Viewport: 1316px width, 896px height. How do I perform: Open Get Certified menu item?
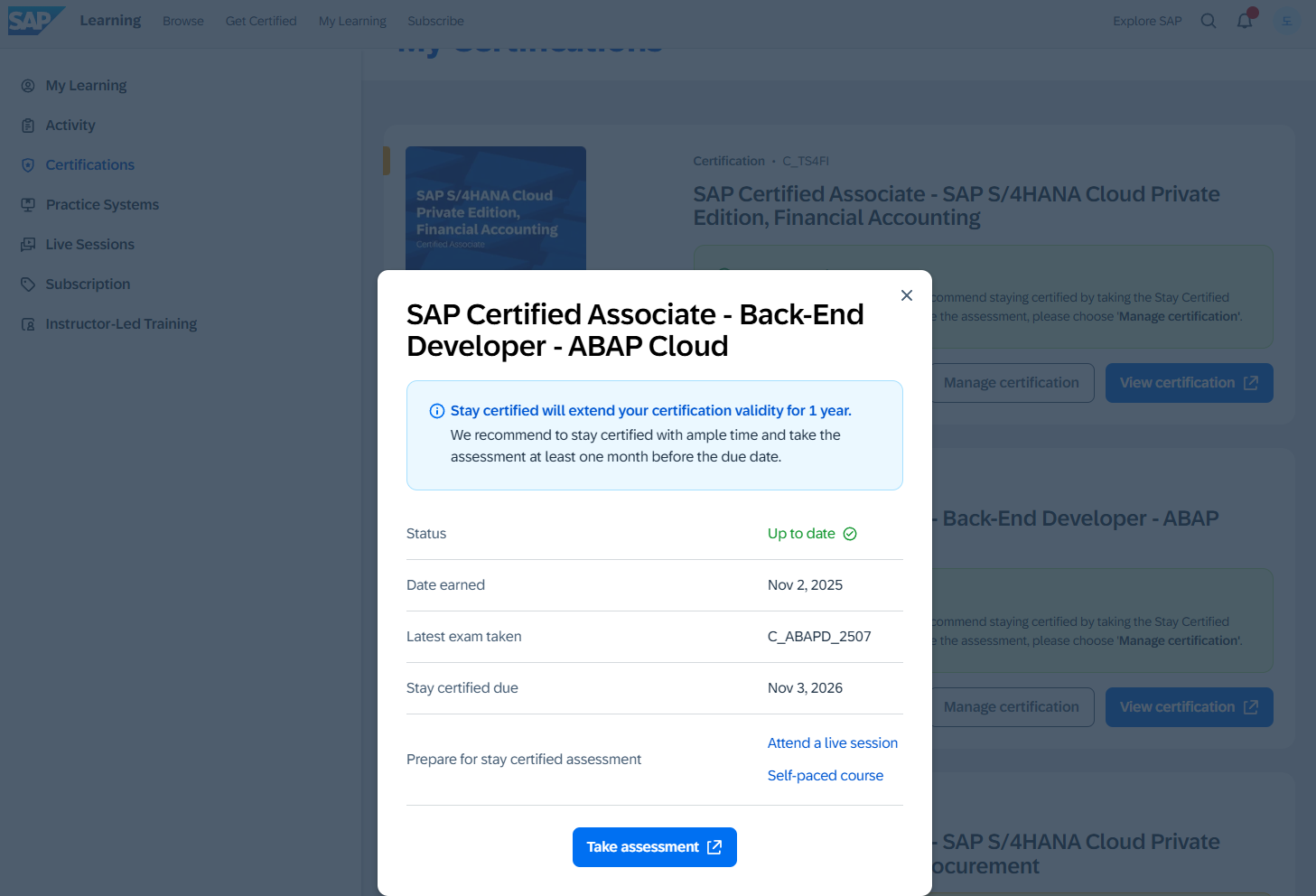261,21
